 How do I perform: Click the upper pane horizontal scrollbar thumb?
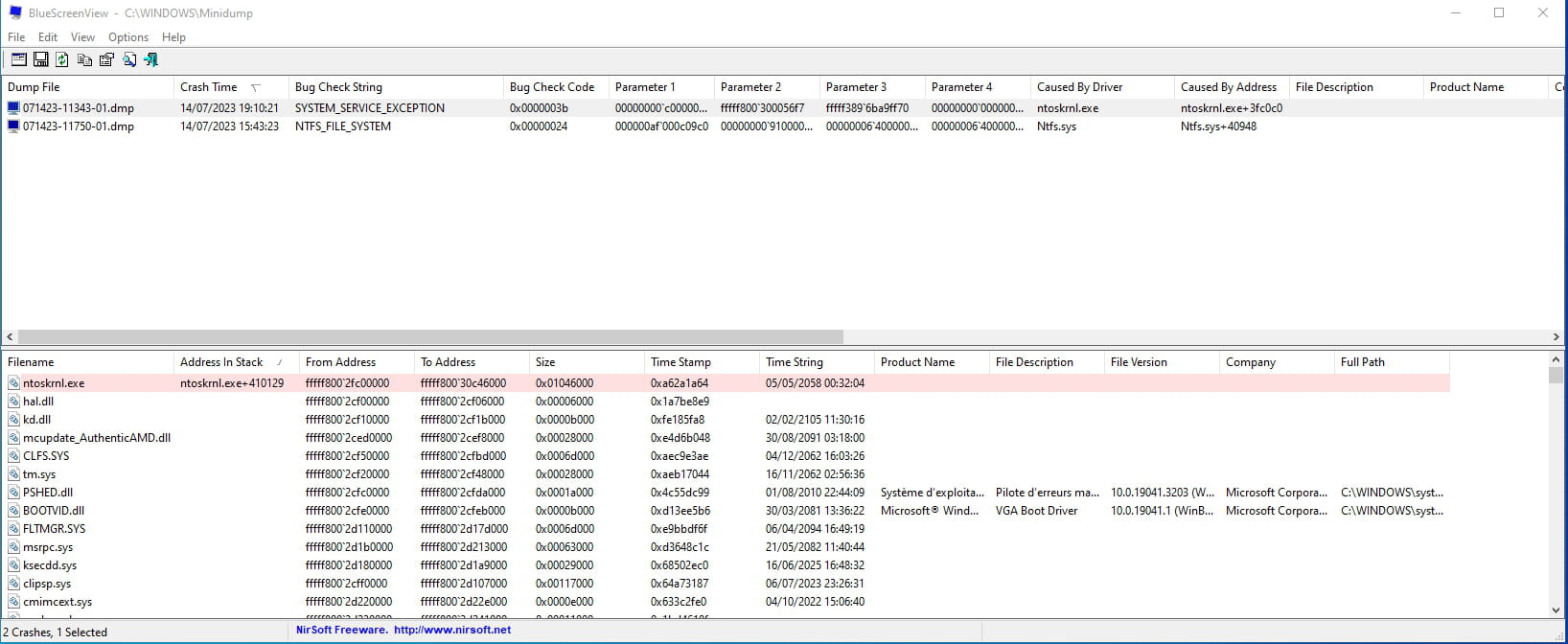[430, 337]
